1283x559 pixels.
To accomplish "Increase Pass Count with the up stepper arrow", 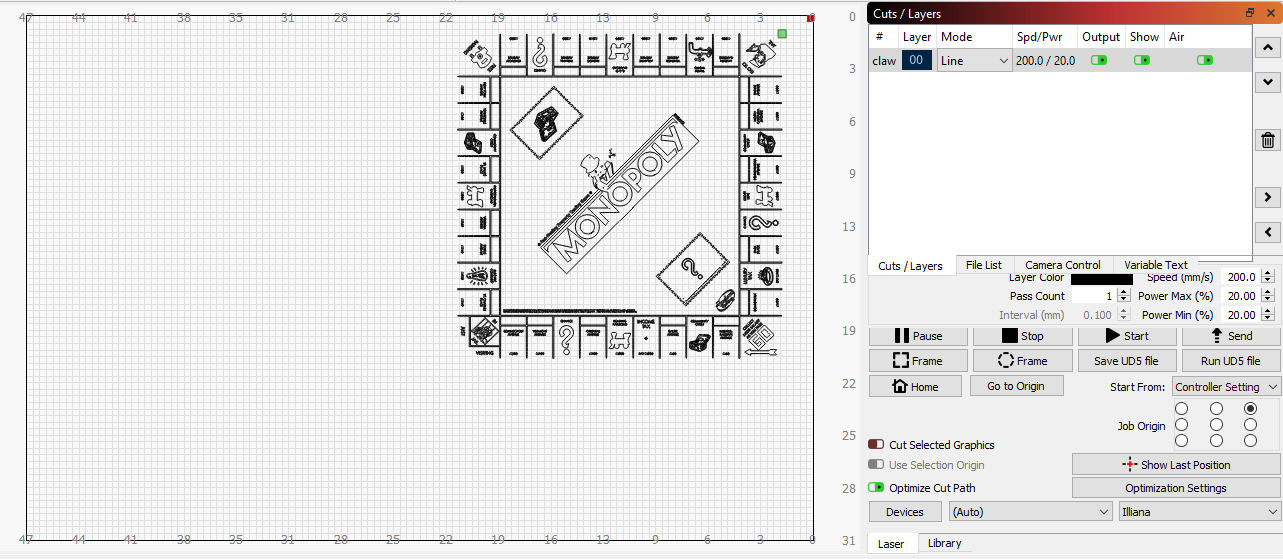I will [x=1123, y=292].
